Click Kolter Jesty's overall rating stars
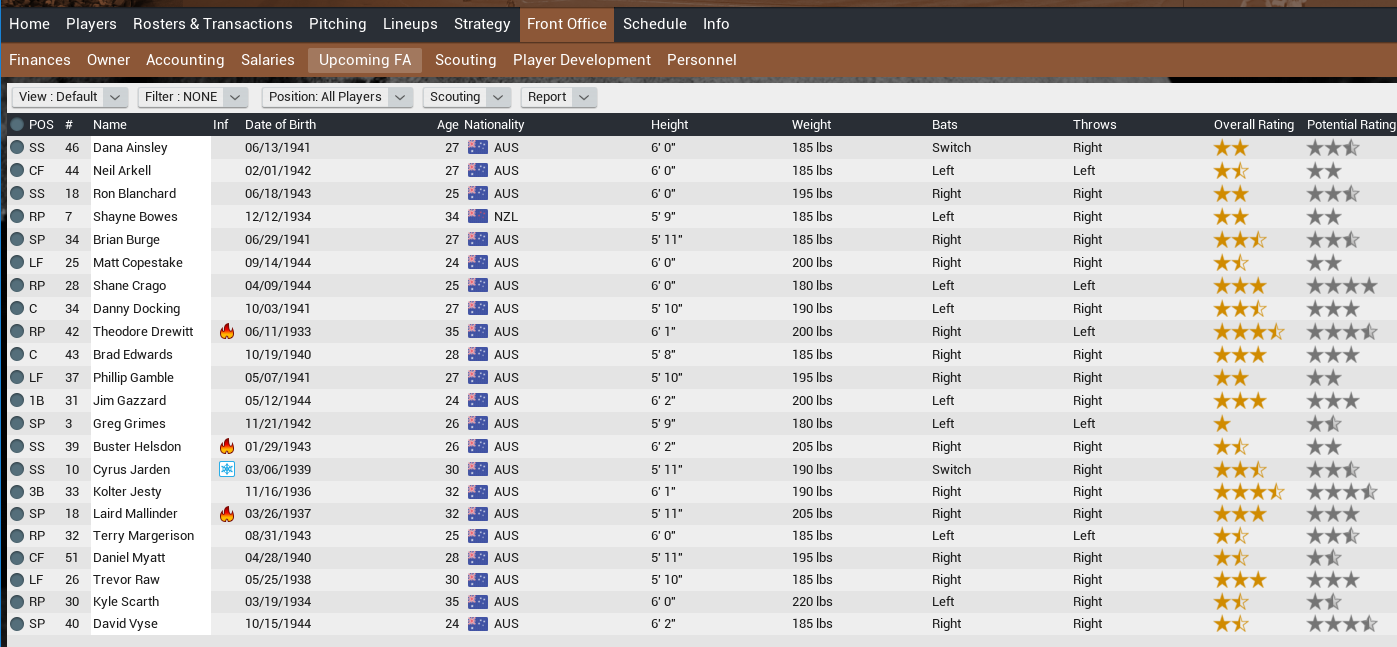The image size is (1397, 647). [1248, 492]
